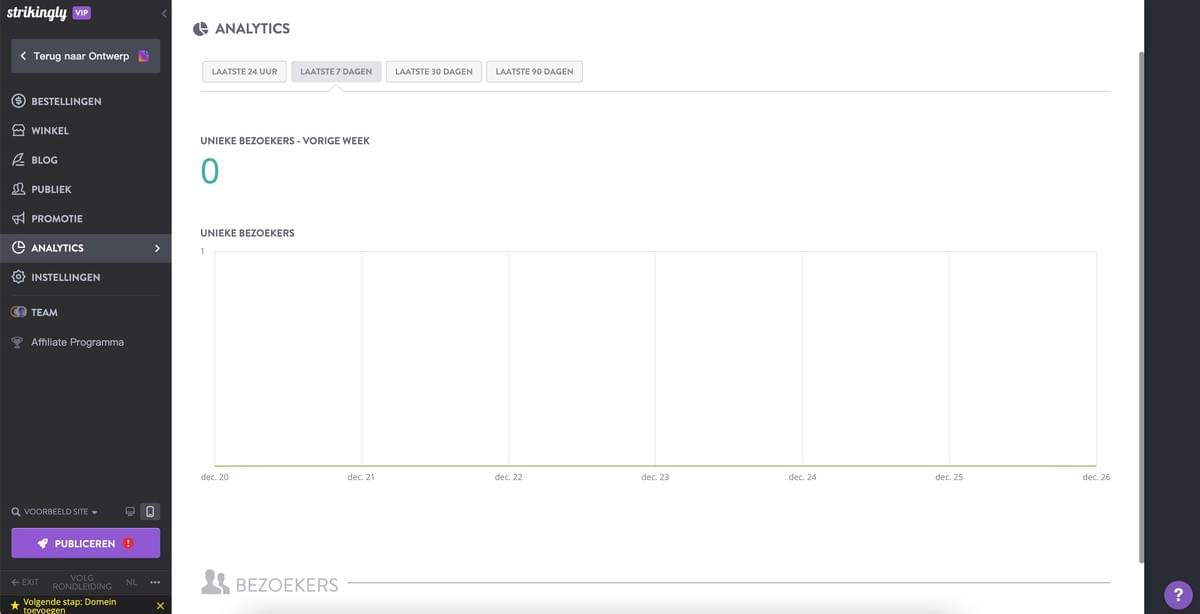This screenshot has width=1200, height=614.
Task: Go back via Terug naar Ontwerp
Action: click(x=85, y=56)
